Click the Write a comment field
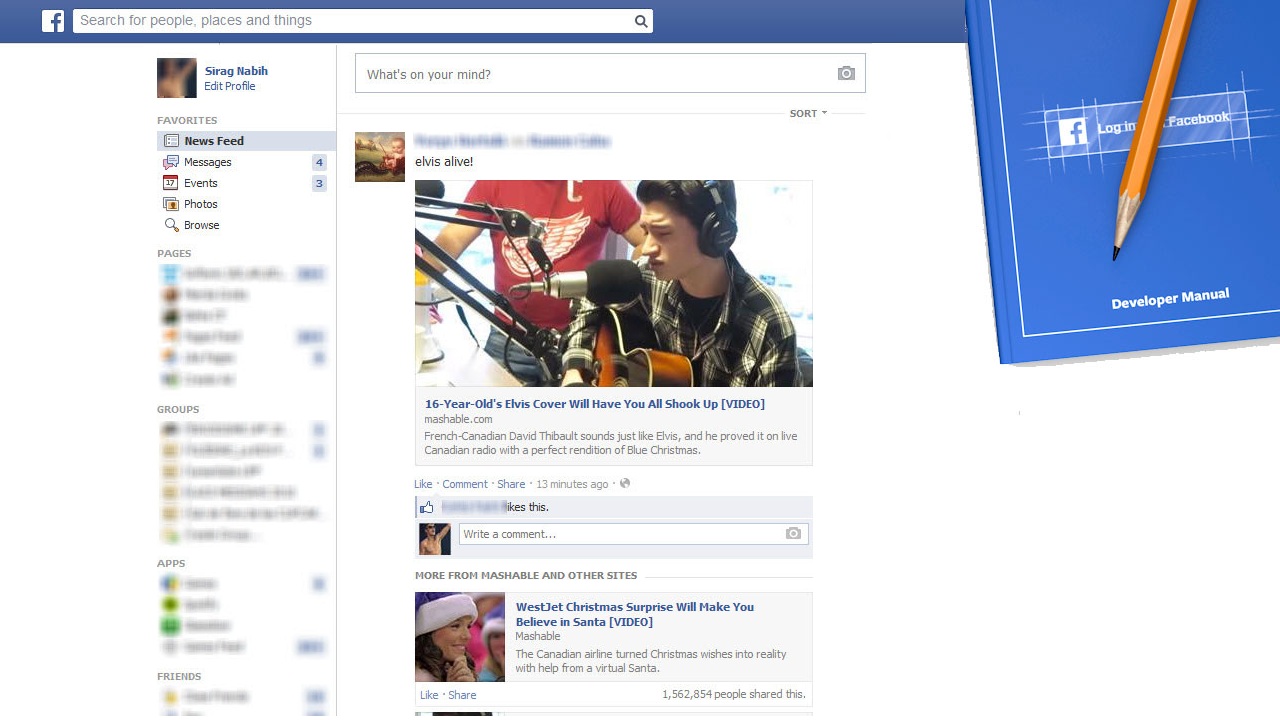1280x720 pixels. pyautogui.click(x=620, y=534)
